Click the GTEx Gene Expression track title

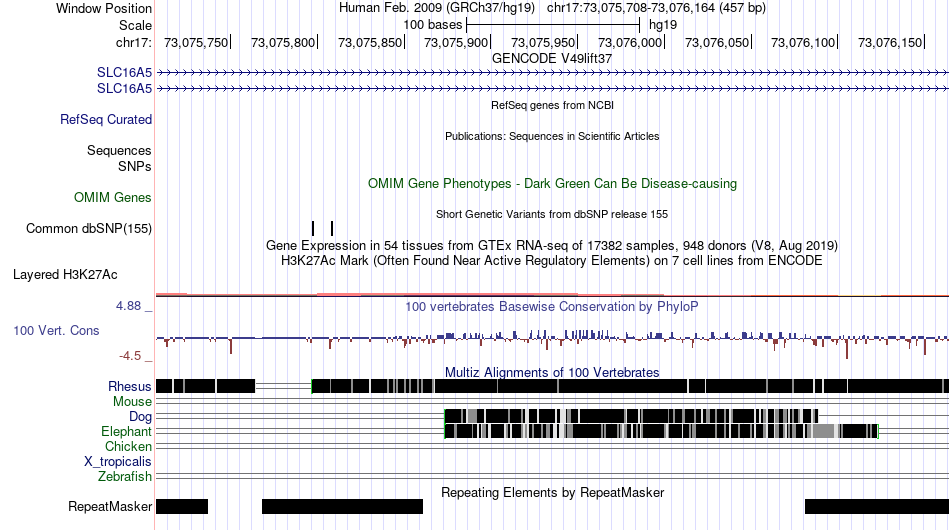point(552,245)
